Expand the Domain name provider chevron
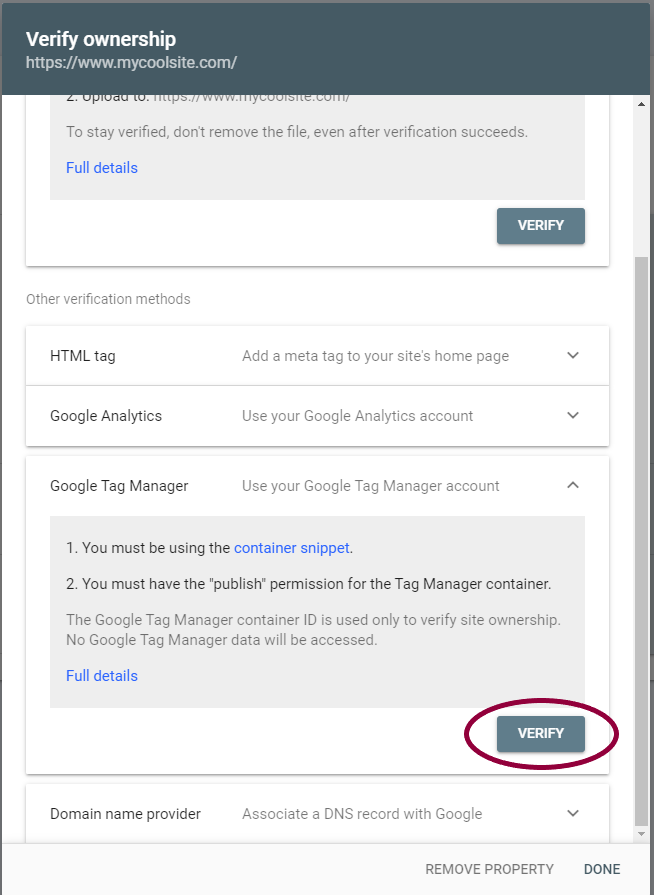This screenshot has width=654, height=895. 573,813
